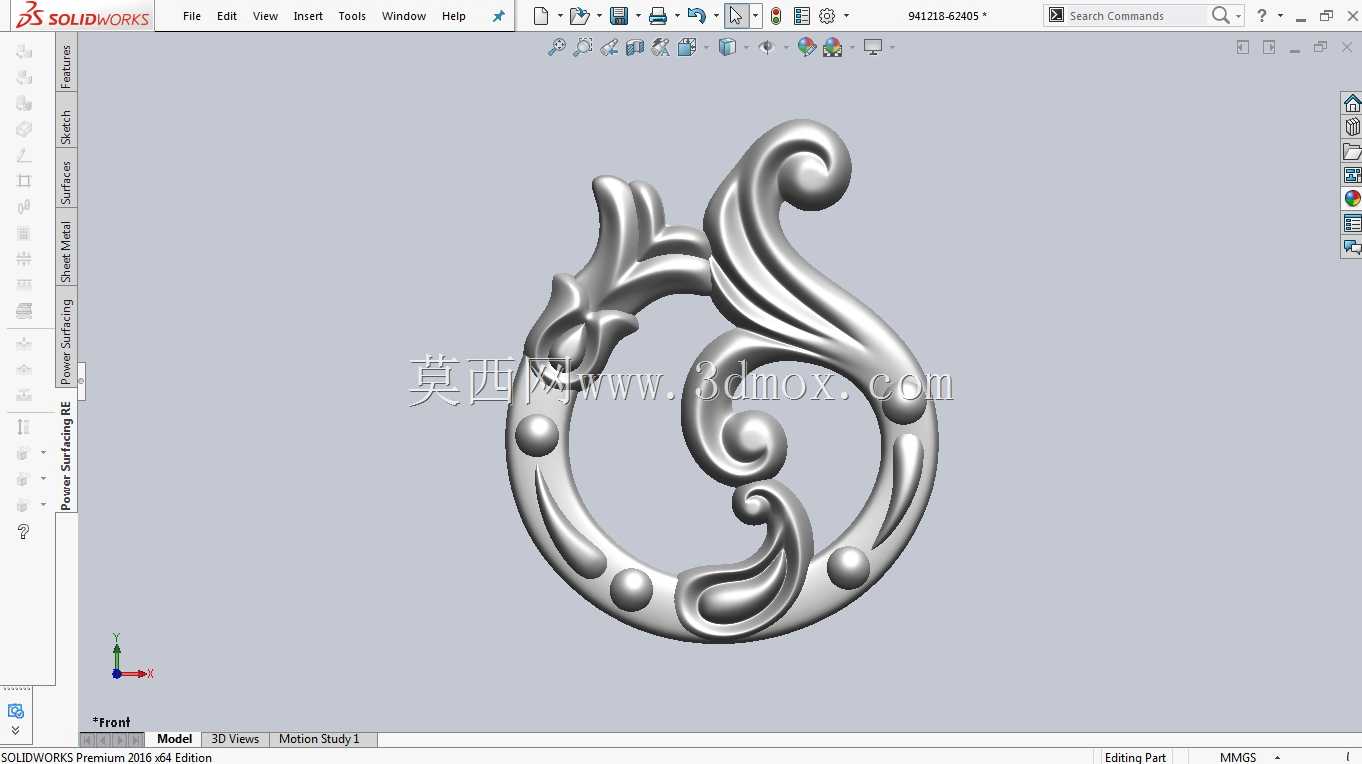Switch to the Power Surfacing tab
Image resolution: width=1362 pixels, height=764 pixels.
point(67,342)
